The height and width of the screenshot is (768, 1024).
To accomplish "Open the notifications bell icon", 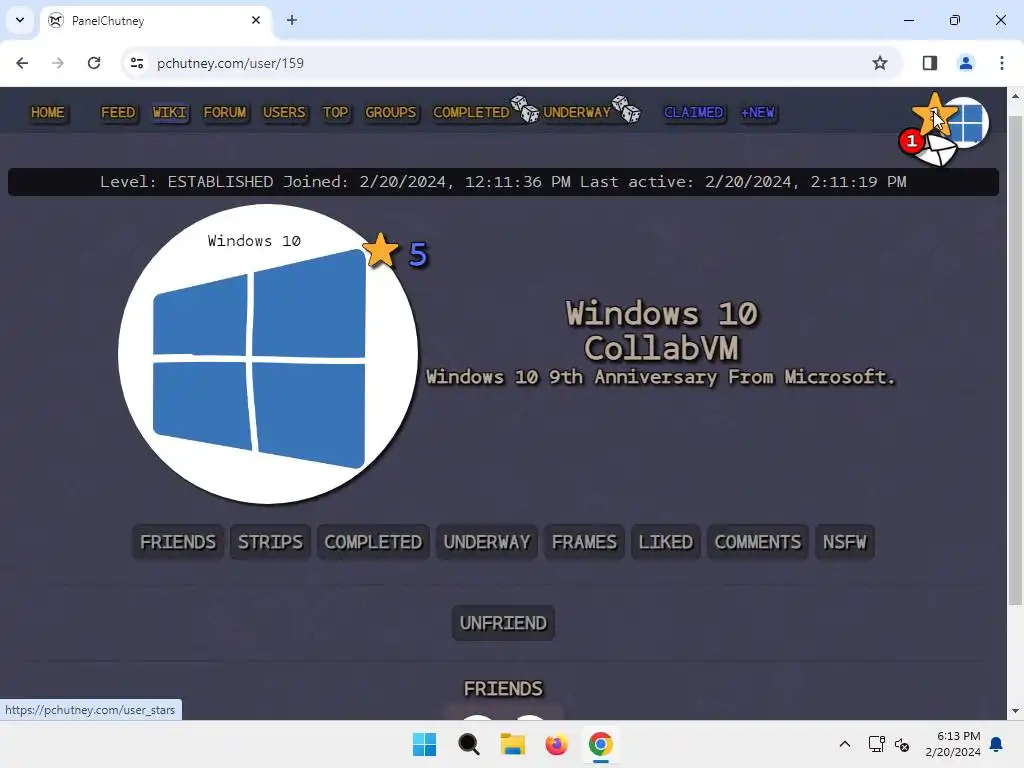I will [x=996, y=744].
